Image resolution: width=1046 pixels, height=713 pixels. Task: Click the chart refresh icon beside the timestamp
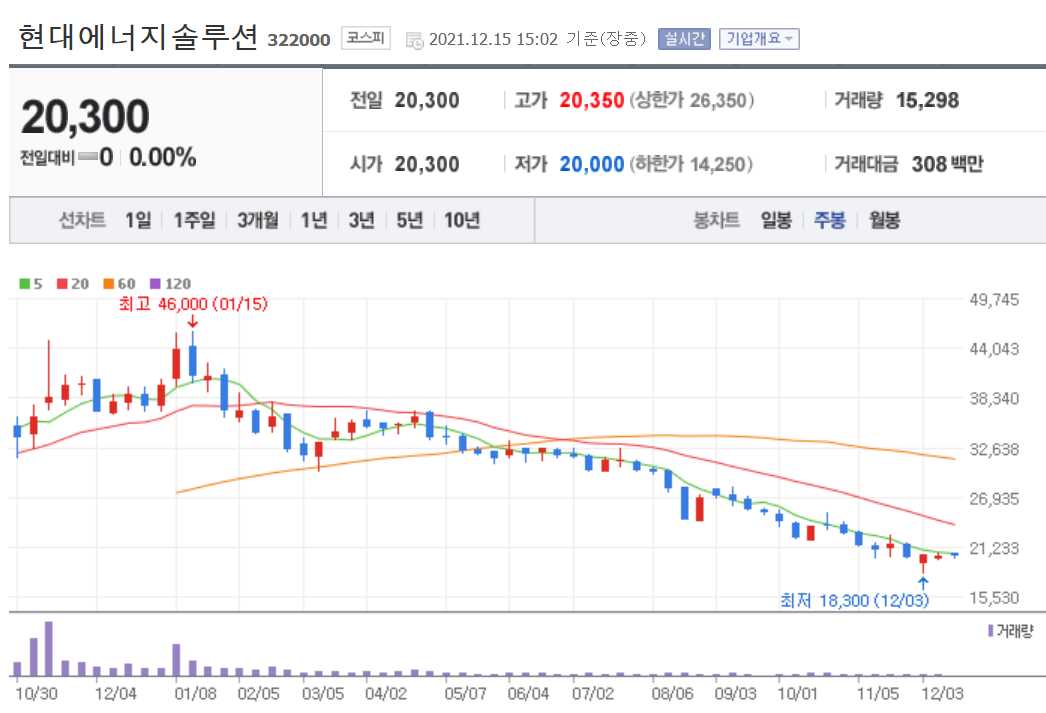coord(413,40)
